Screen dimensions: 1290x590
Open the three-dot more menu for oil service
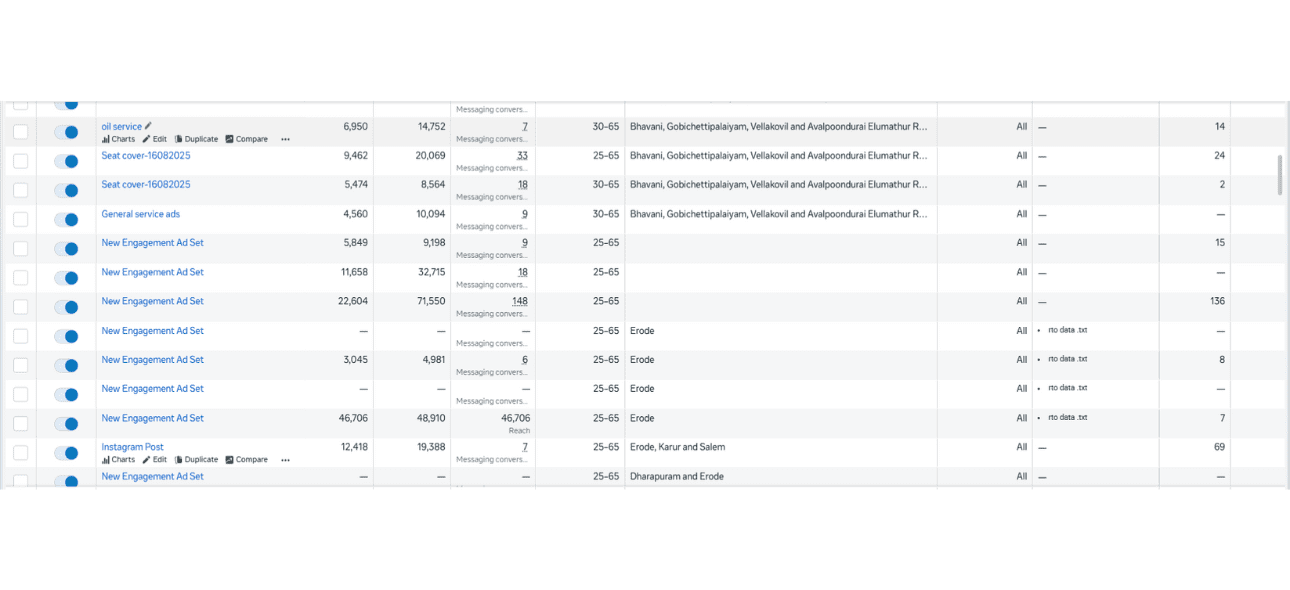point(285,139)
